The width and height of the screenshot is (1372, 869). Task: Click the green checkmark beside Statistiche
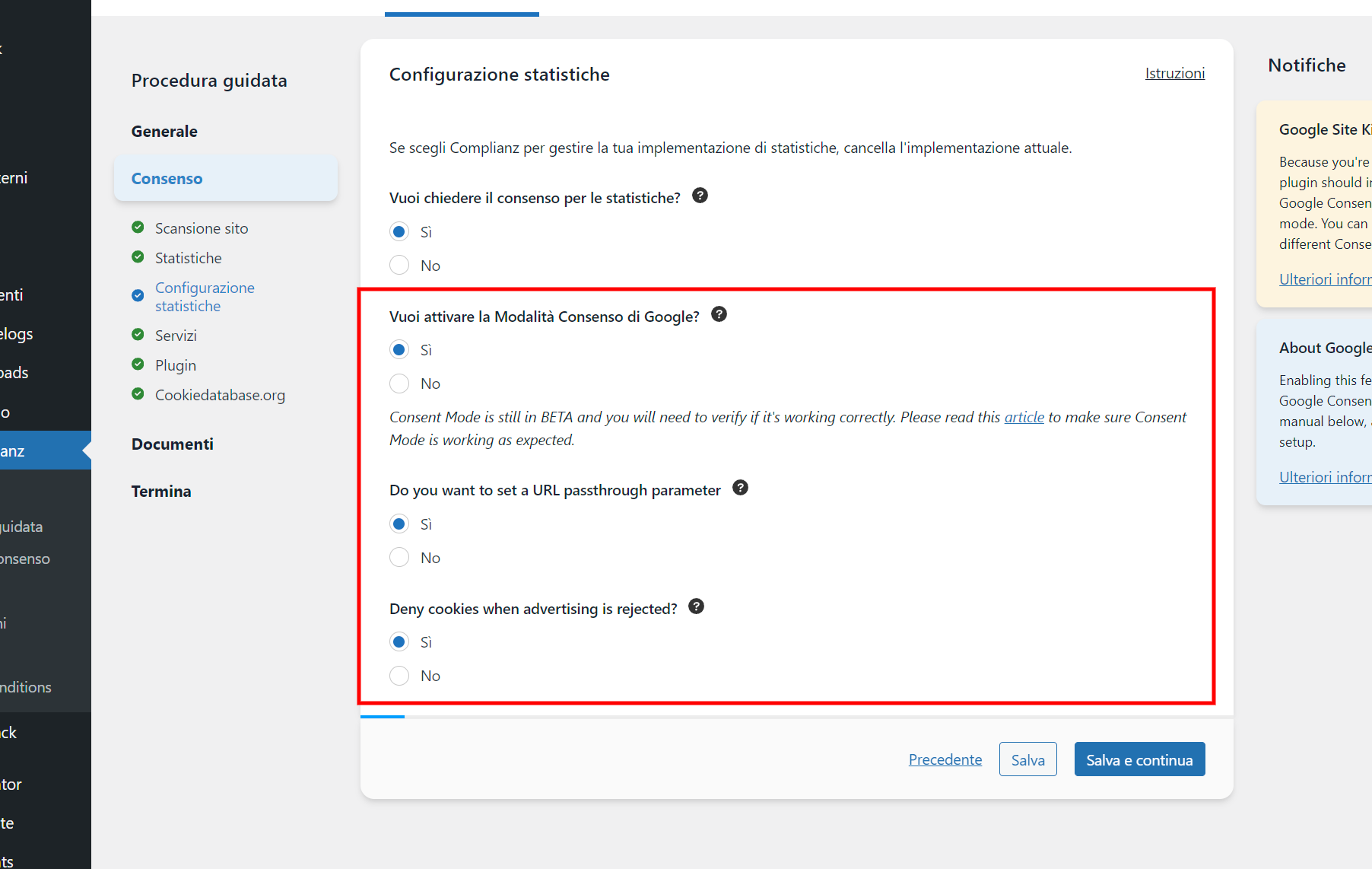[138, 257]
